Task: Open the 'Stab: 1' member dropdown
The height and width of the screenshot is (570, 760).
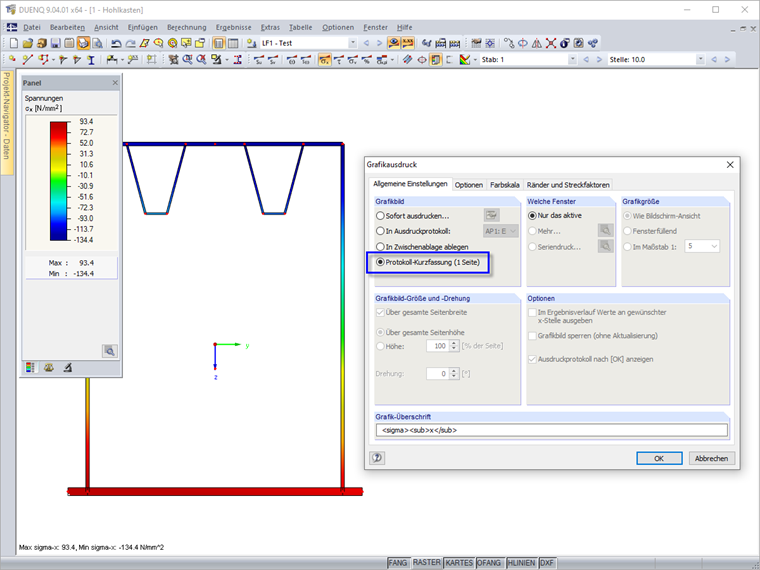Action: 572,60
